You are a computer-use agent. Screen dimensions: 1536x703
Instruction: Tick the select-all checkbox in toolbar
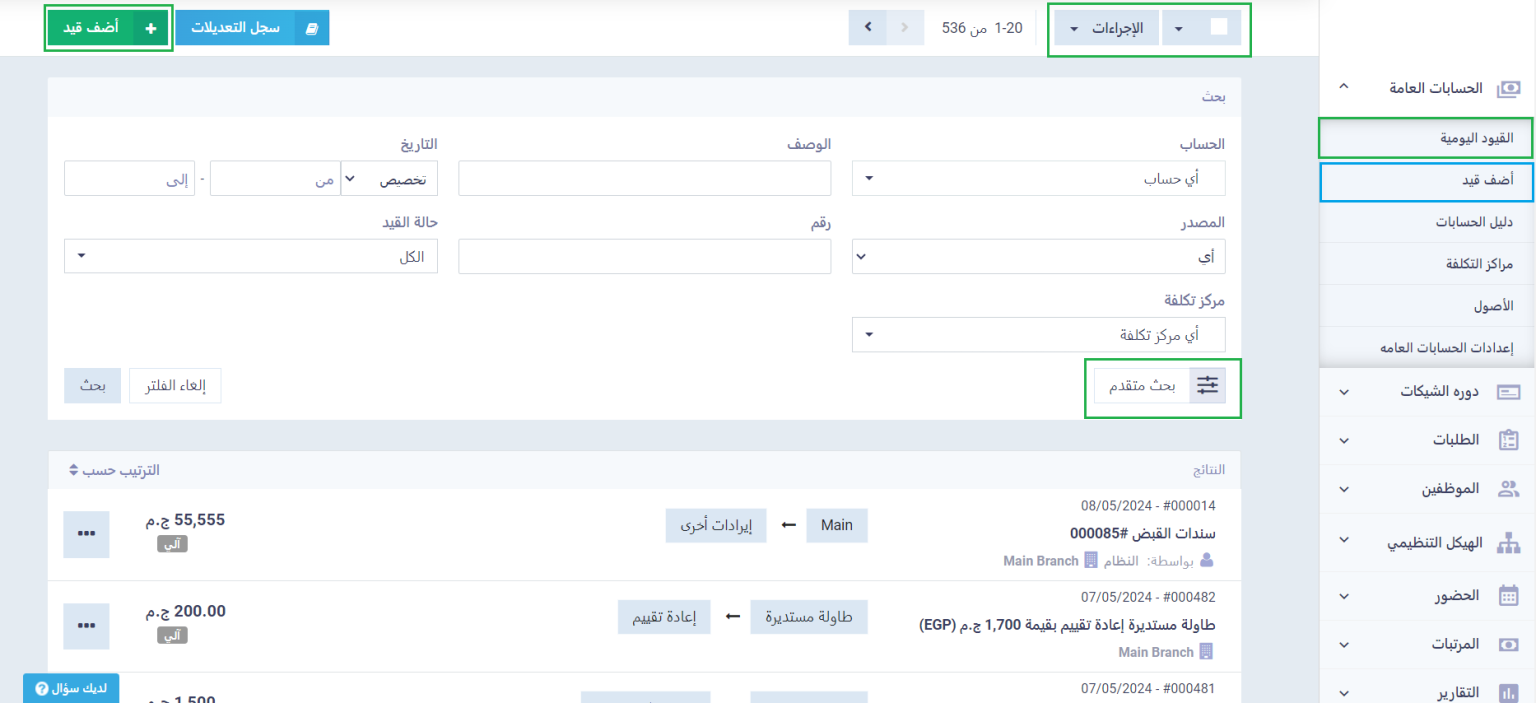(1218, 28)
